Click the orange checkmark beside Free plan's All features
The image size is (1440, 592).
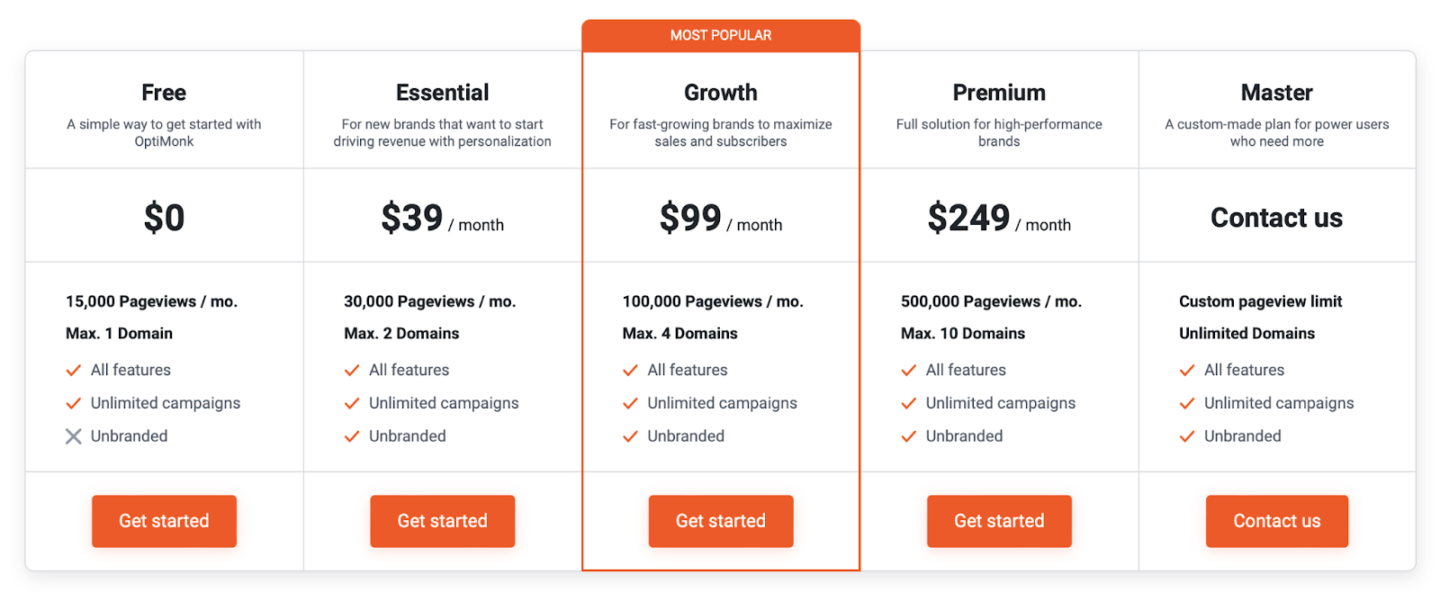[73, 369]
